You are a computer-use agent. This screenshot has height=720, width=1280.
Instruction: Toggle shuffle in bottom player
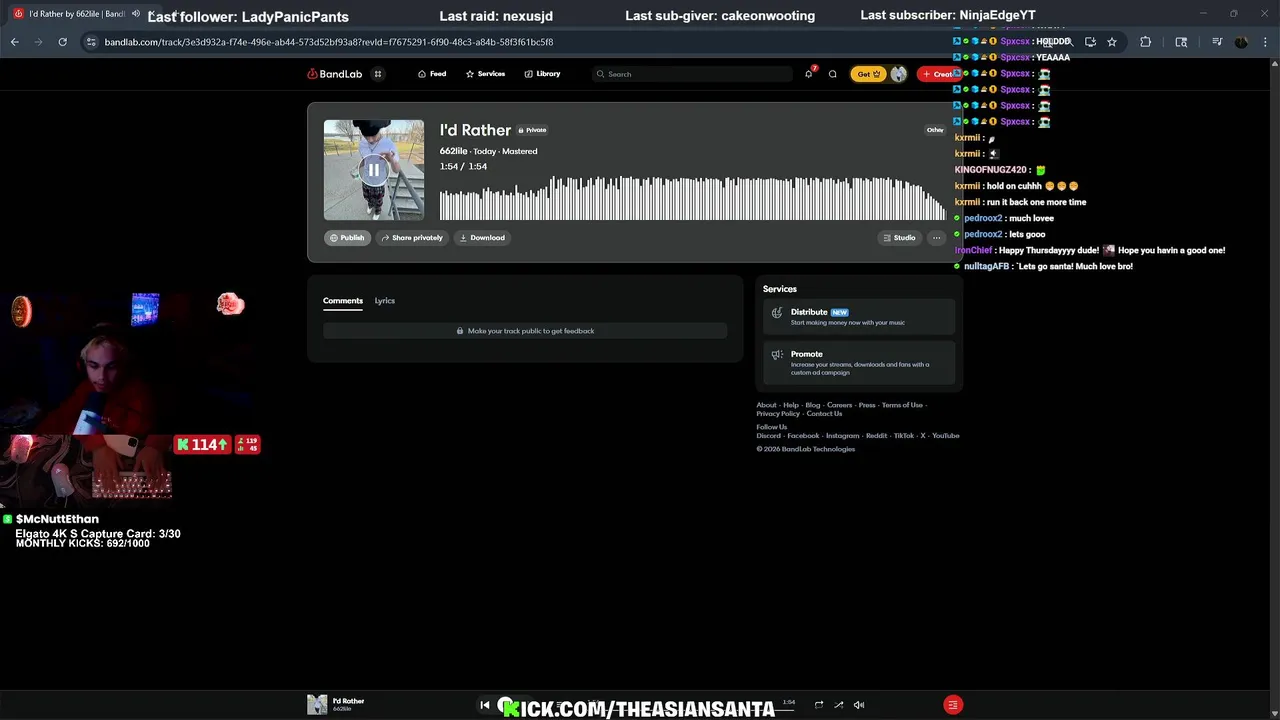(x=839, y=705)
